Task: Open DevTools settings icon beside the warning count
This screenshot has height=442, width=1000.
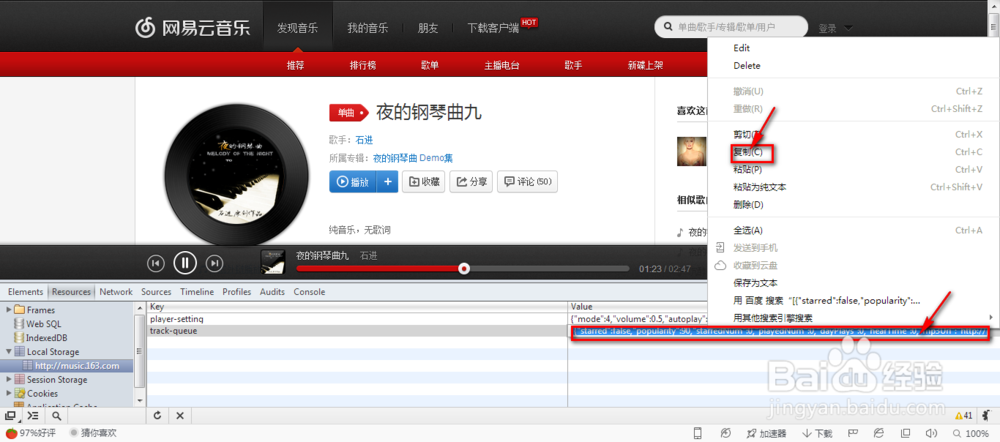Action: click(987, 416)
